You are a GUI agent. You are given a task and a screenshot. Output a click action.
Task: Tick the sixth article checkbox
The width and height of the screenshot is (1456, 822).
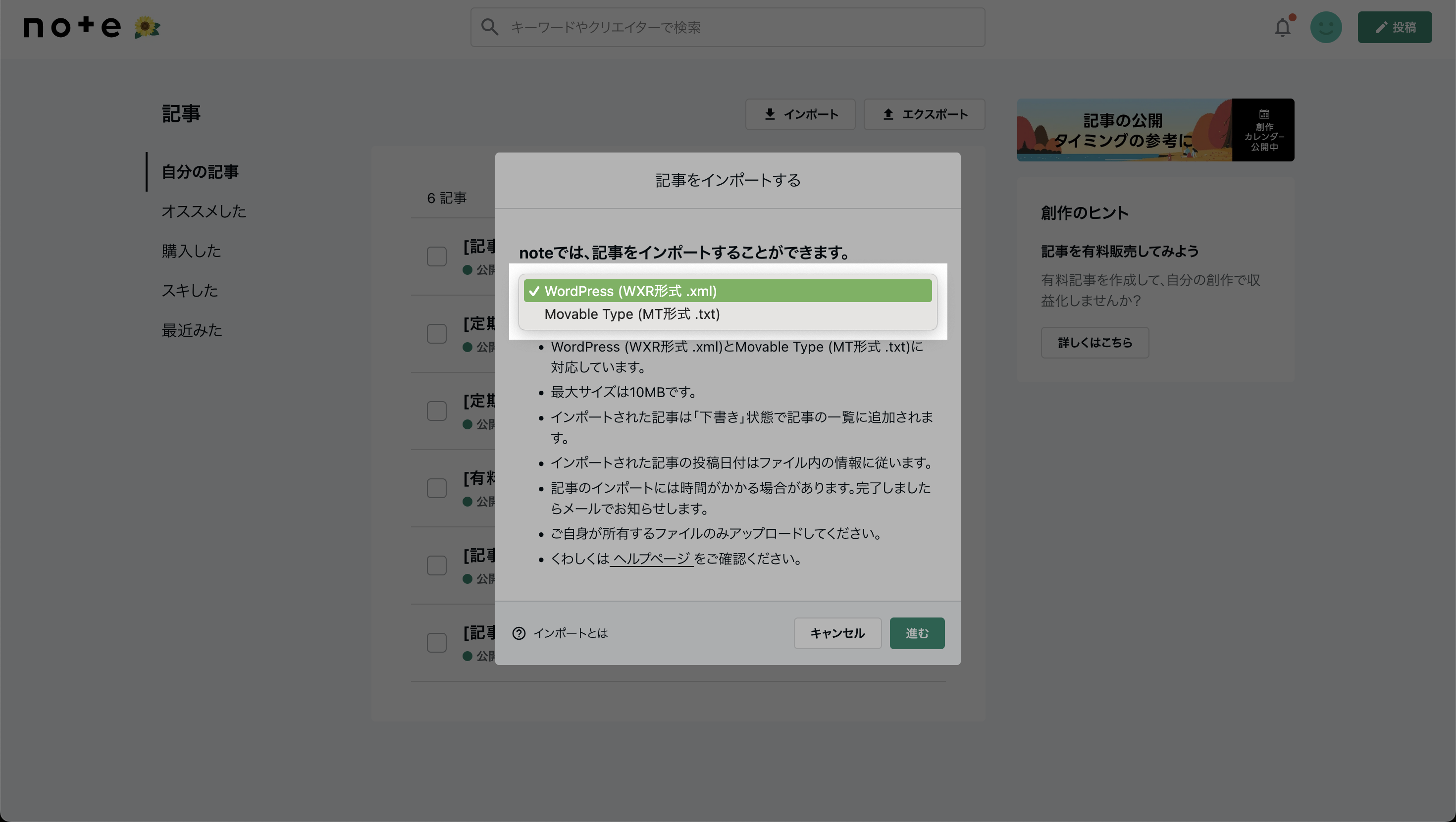pos(436,643)
